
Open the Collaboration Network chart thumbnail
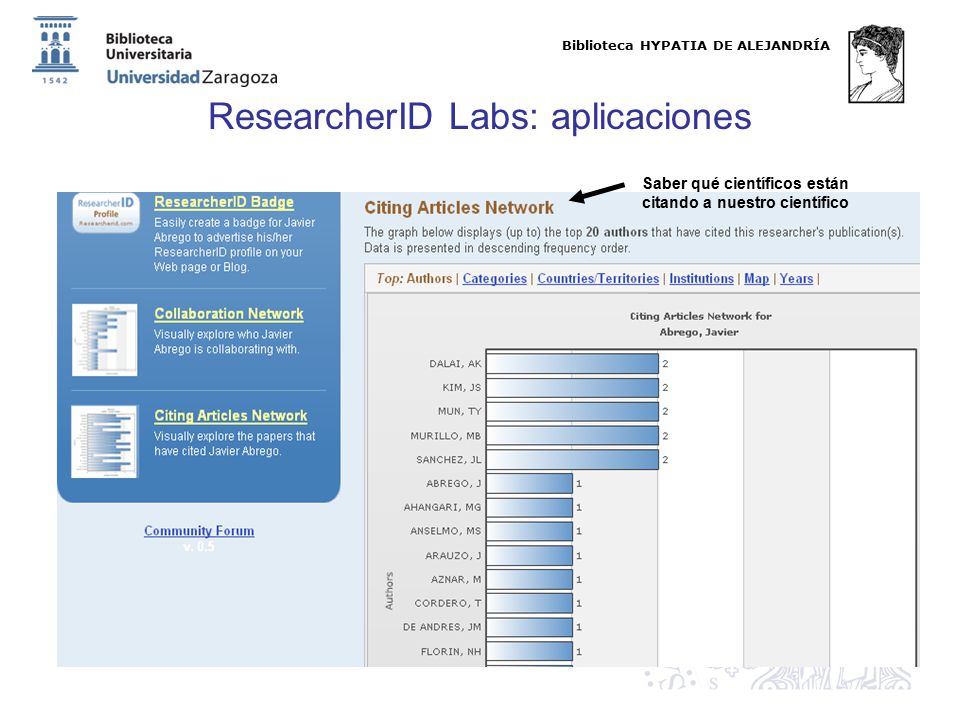pos(105,340)
